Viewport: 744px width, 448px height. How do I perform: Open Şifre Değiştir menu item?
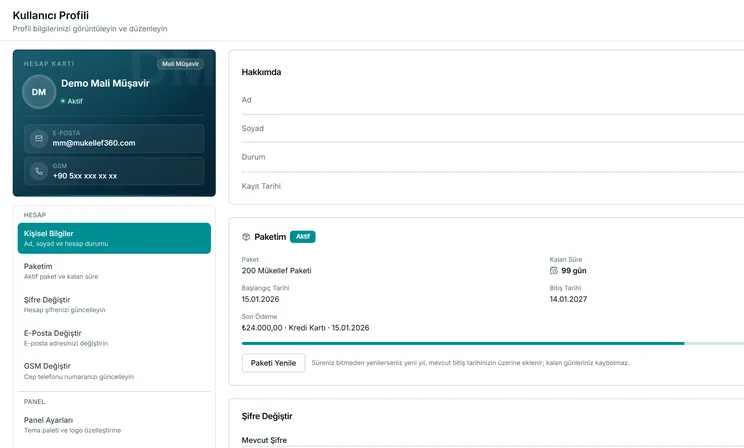[114, 304]
